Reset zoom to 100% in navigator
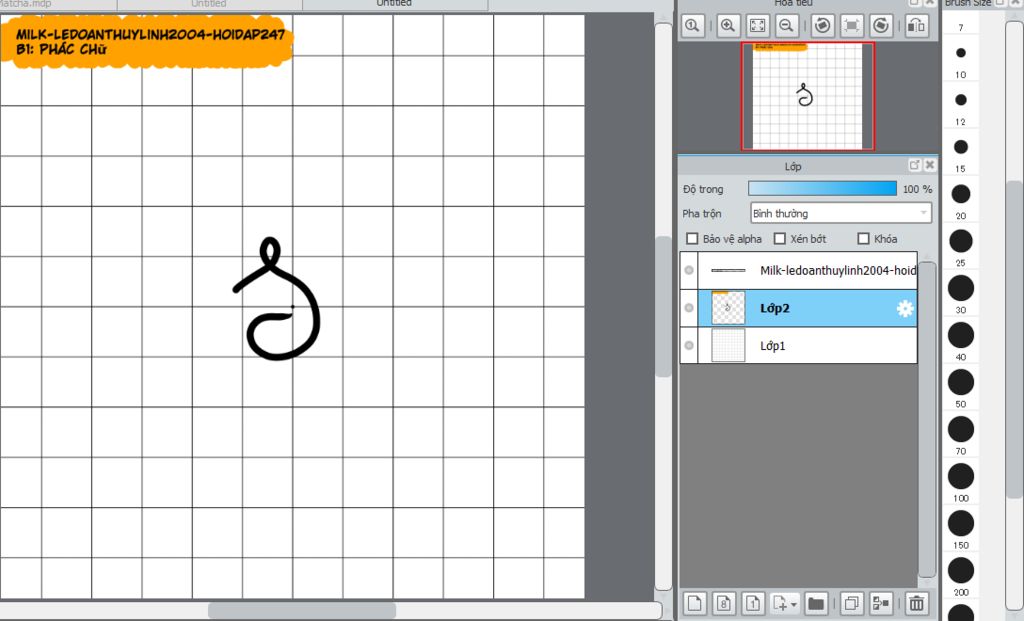The image size is (1024, 621). click(x=691, y=26)
